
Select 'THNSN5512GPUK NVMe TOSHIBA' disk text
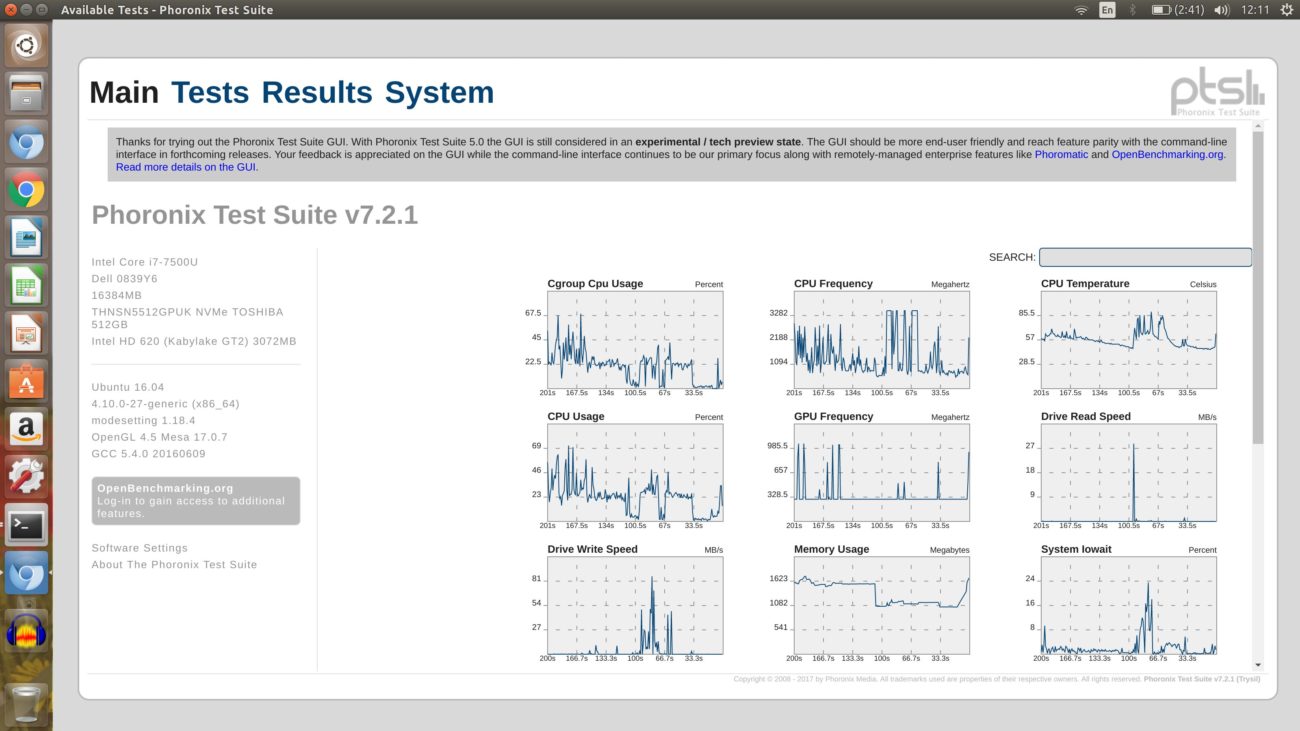pyautogui.click(x=187, y=312)
